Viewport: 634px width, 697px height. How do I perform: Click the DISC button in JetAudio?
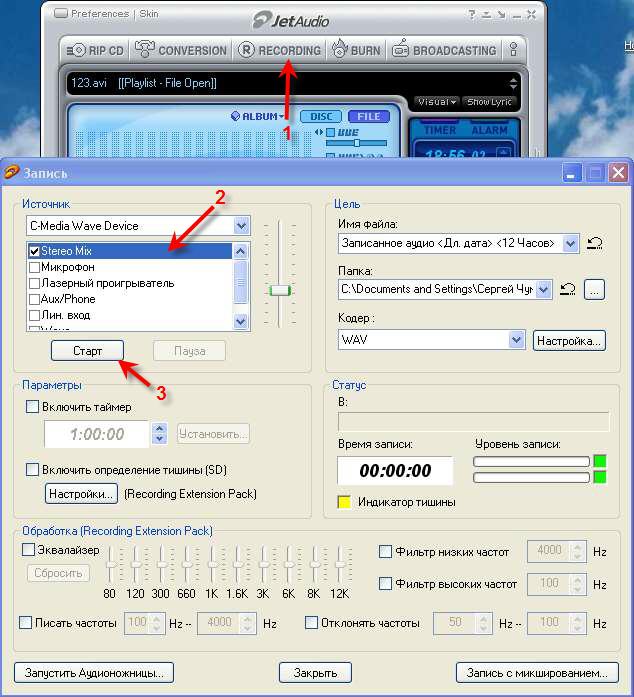pos(321,116)
